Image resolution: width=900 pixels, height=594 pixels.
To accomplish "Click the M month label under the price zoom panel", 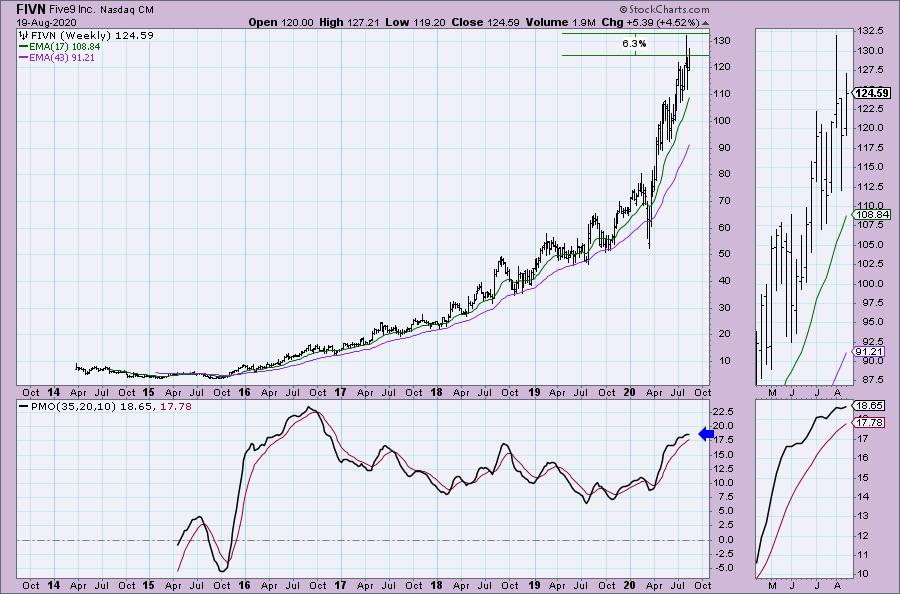I will pos(772,393).
